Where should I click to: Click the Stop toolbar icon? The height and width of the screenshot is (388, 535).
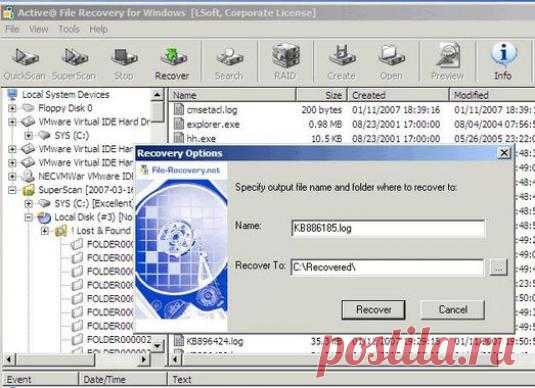pos(124,63)
